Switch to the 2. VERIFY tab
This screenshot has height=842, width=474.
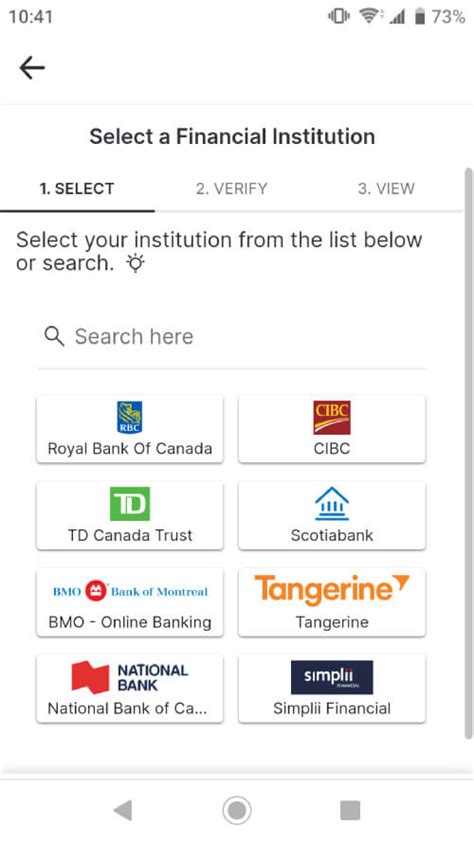pos(231,189)
